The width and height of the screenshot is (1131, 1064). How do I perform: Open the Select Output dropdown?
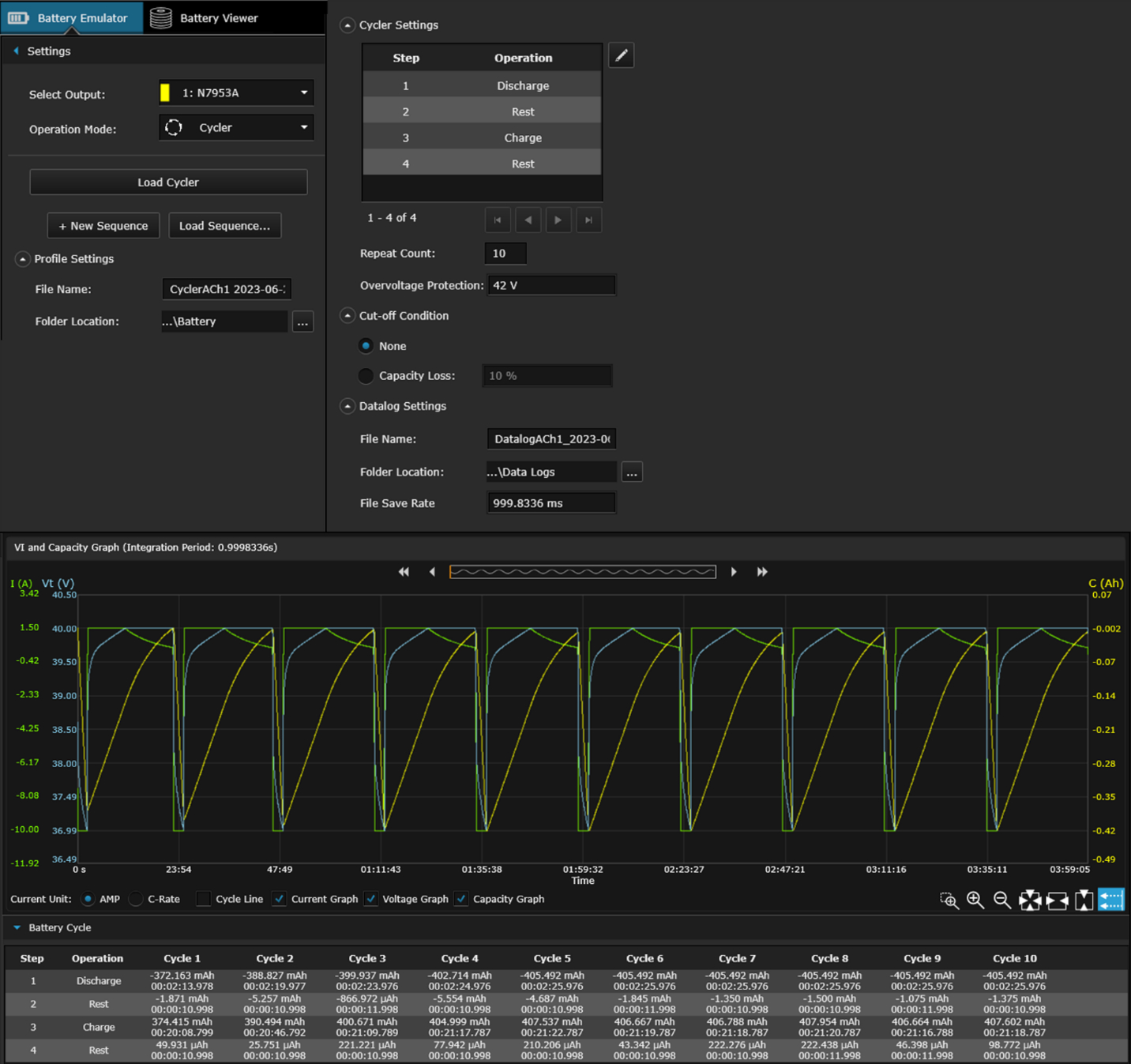(x=236, y=93)
